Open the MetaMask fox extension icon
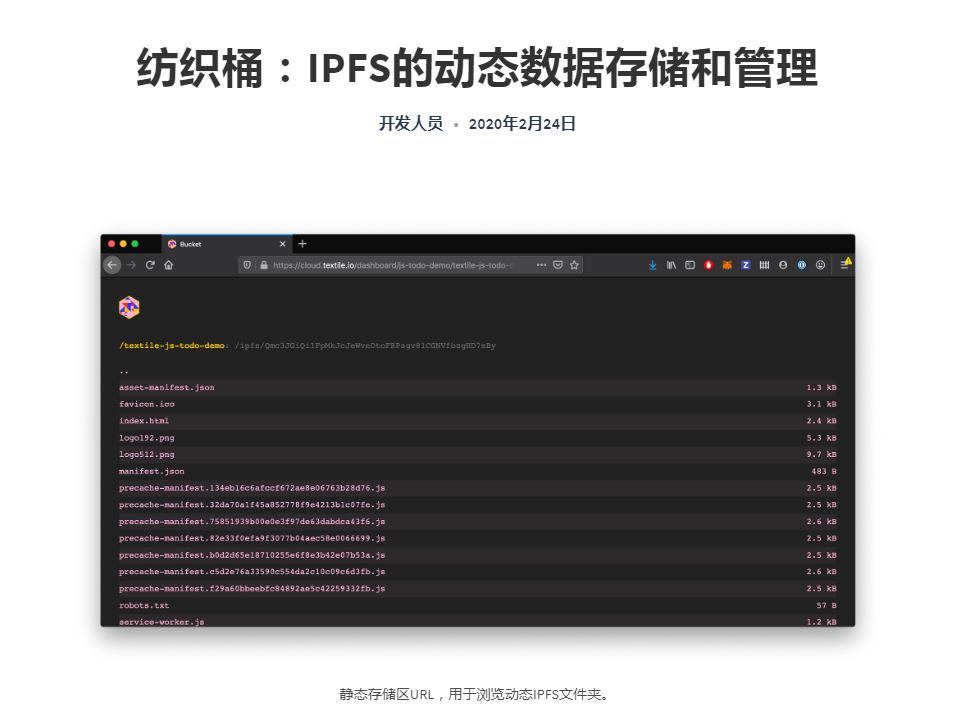Image resolution: width=966 pixels, height=720 pixels. click(727, 265)
